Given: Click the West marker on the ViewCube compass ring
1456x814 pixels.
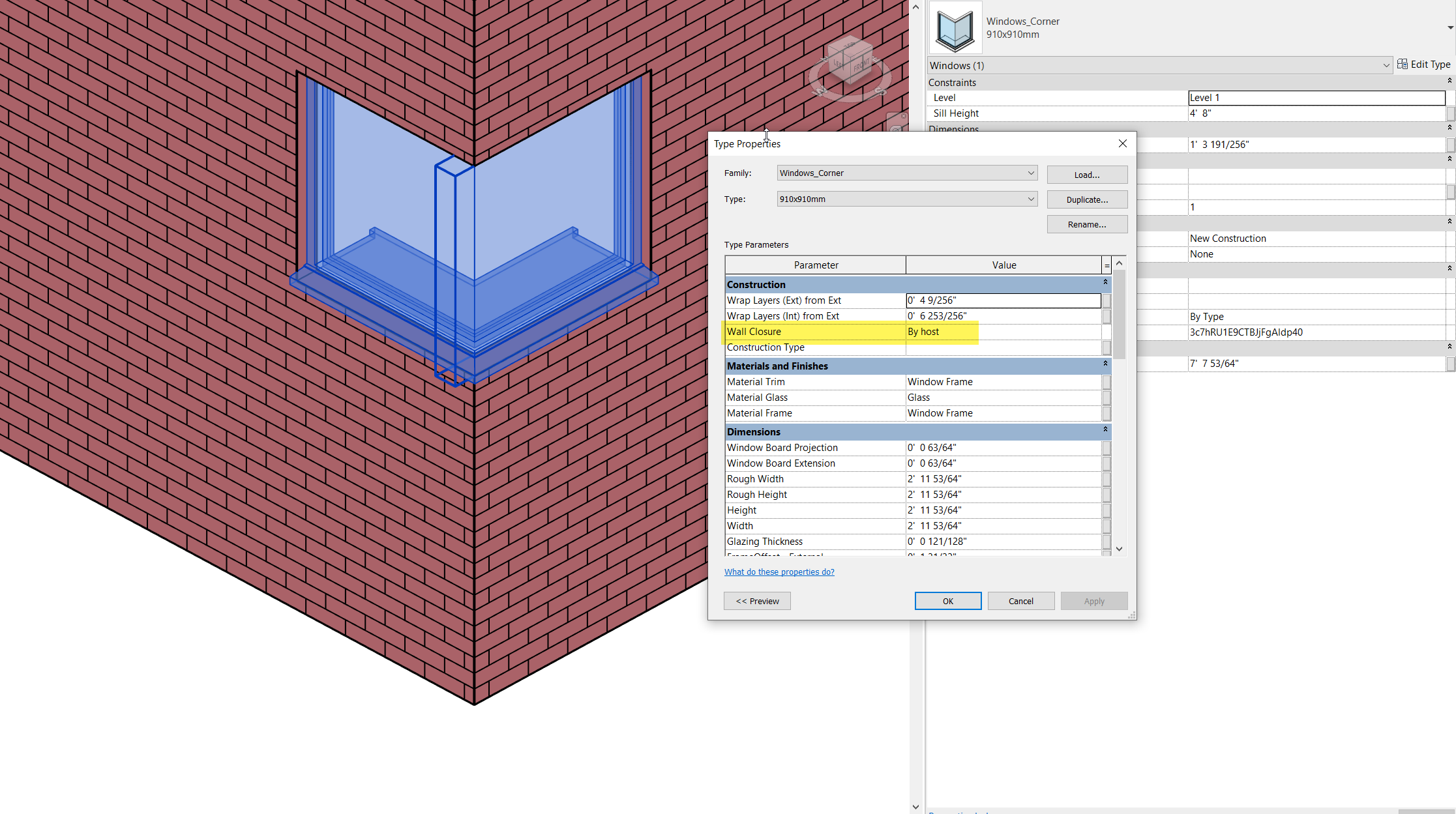Looking at the screenshot, I should (821, 91).
